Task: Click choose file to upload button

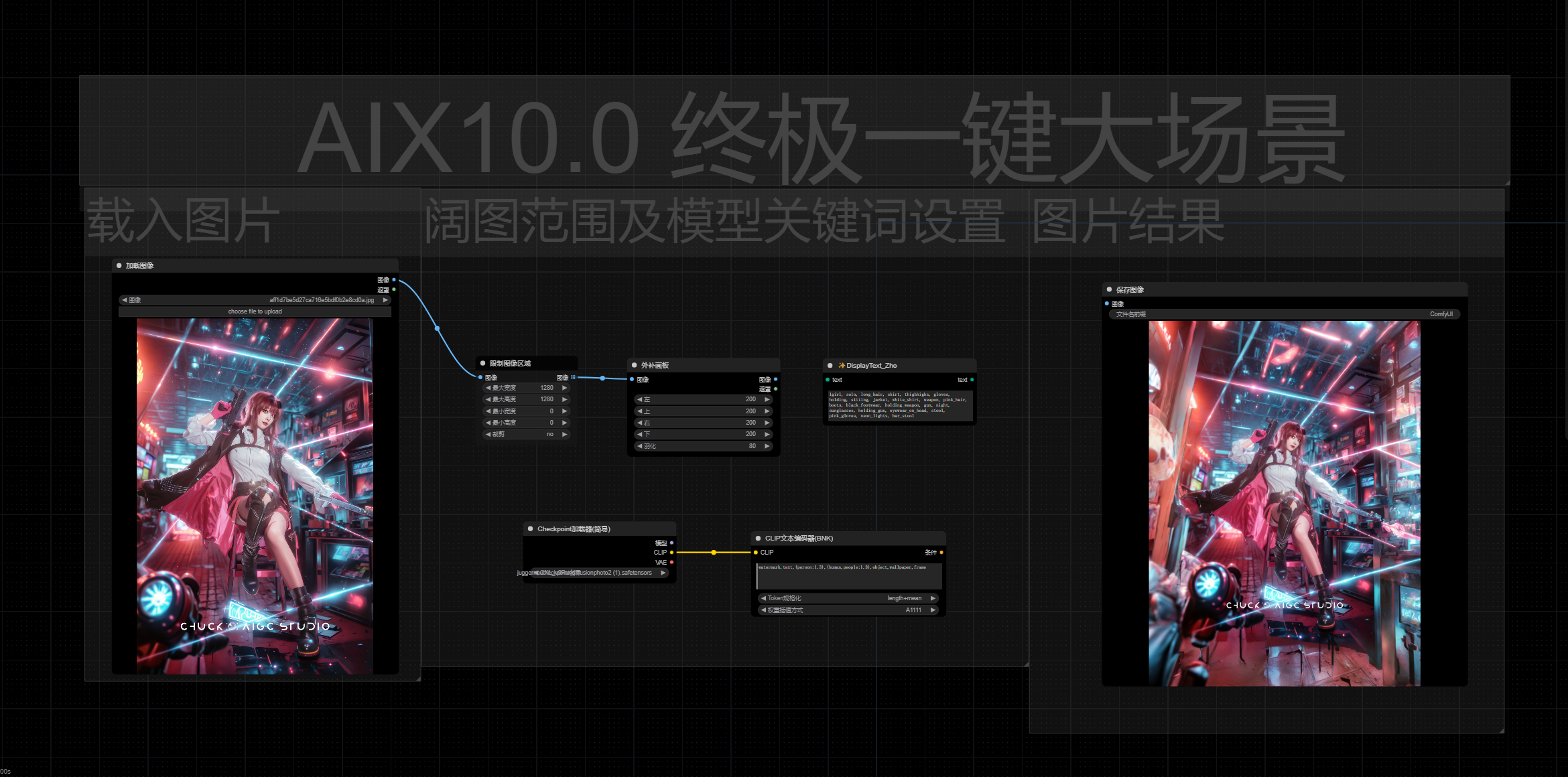Action: point(255,312)
